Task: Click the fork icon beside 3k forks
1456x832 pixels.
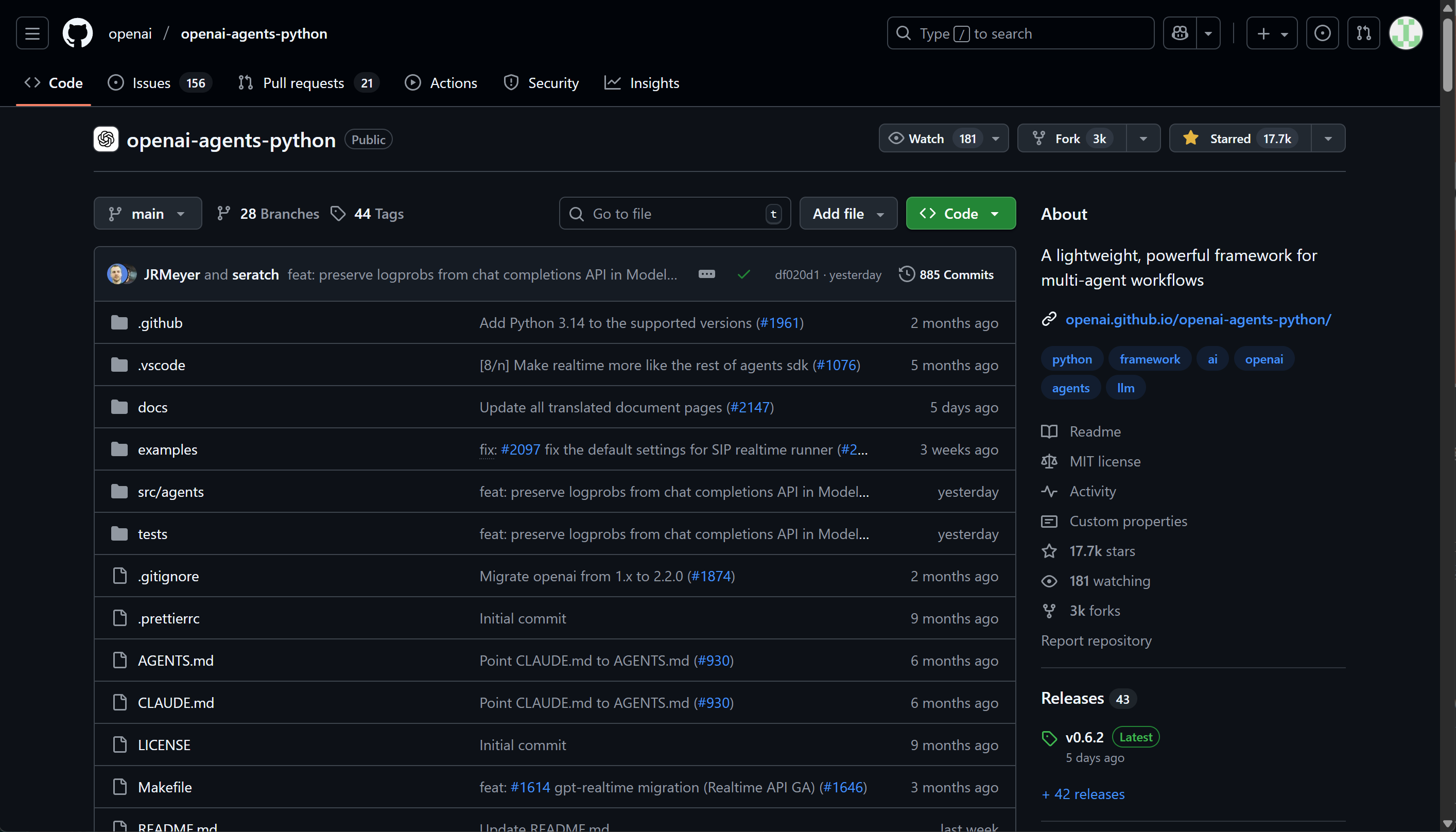Action: tap(1049, 610)
